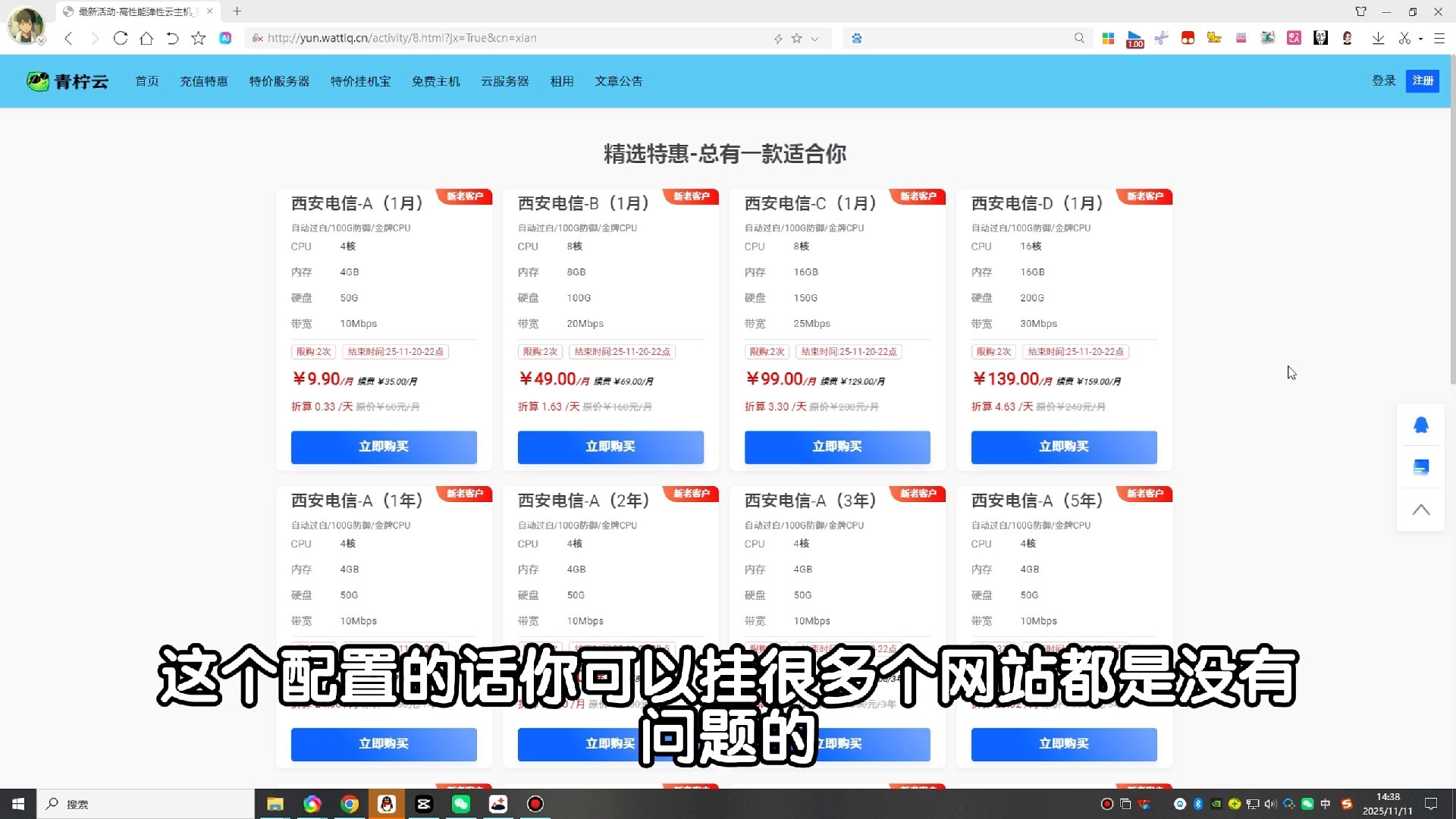Buy 西安电信-B (1月) with 立即购买
Screen dimensions: 1456x819
(x=610, y=447)
